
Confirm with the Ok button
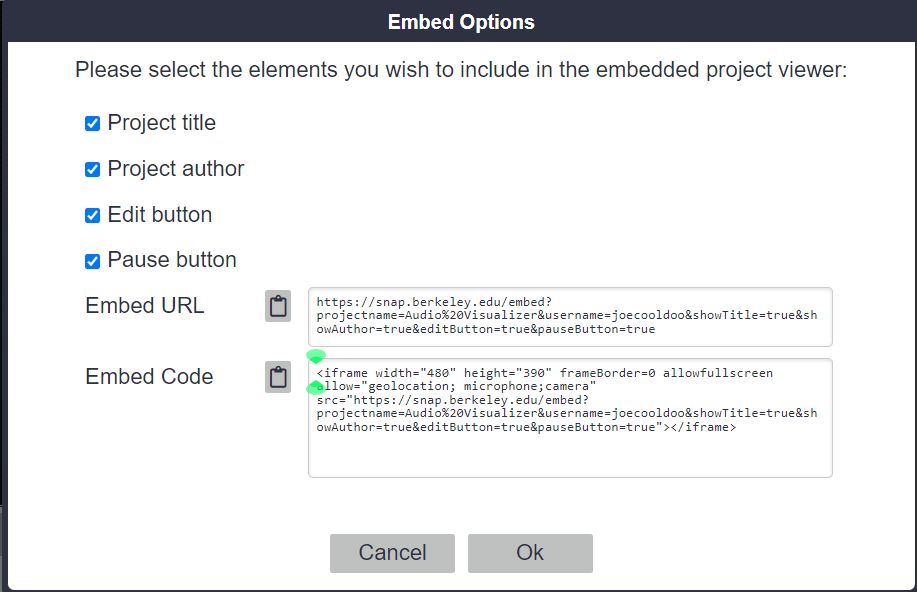(x=530, y=553)
